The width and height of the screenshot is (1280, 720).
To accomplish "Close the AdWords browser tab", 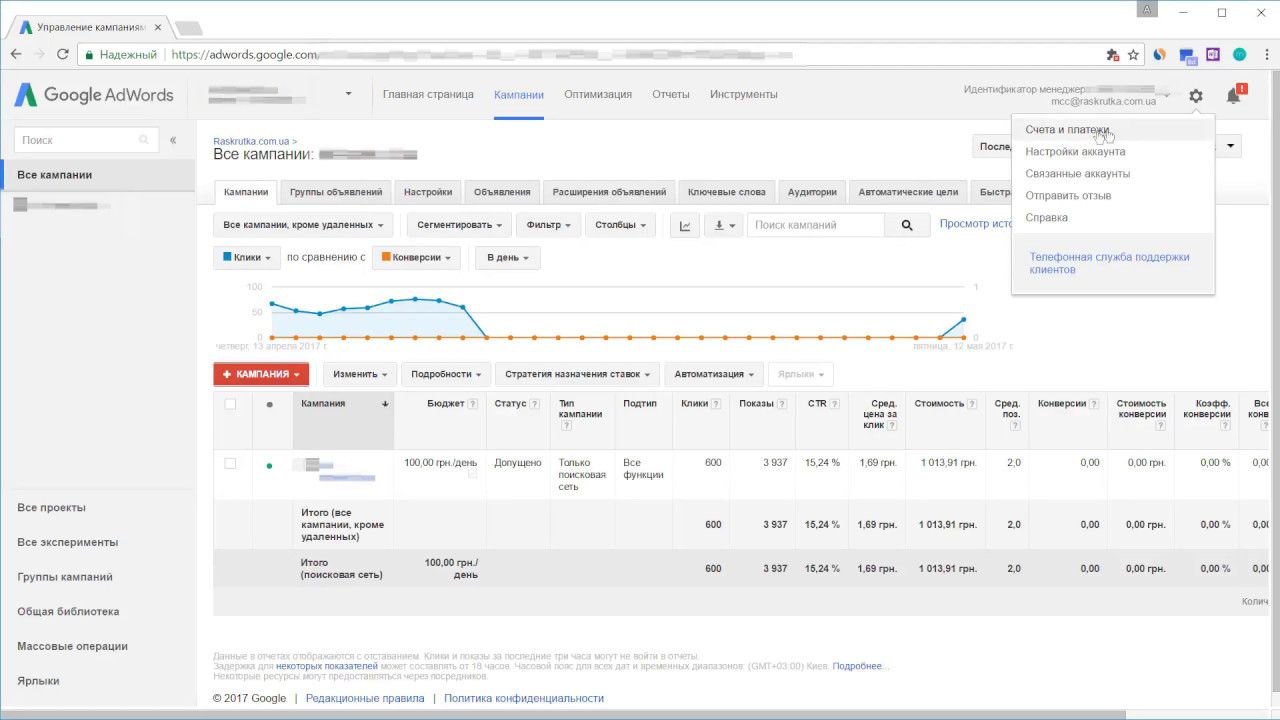I will [158, 27].
